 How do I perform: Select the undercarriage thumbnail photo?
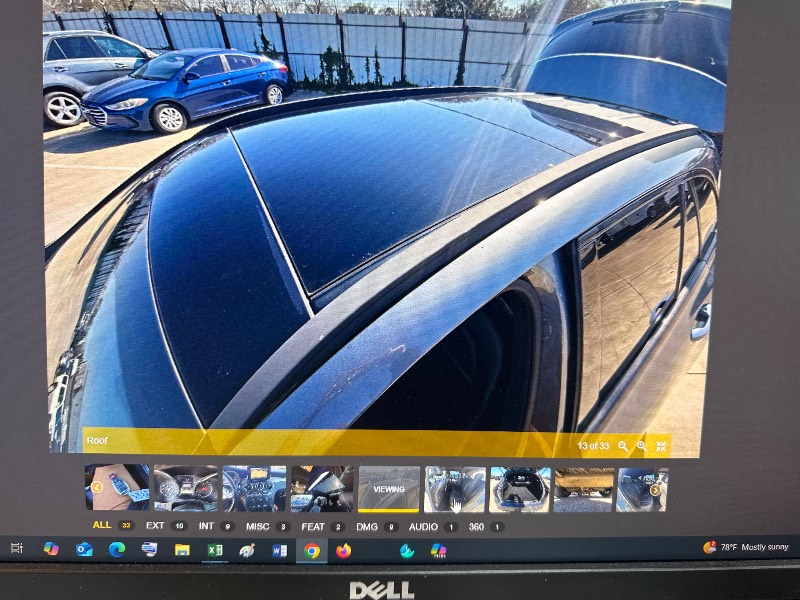click(x=584, y=490)
